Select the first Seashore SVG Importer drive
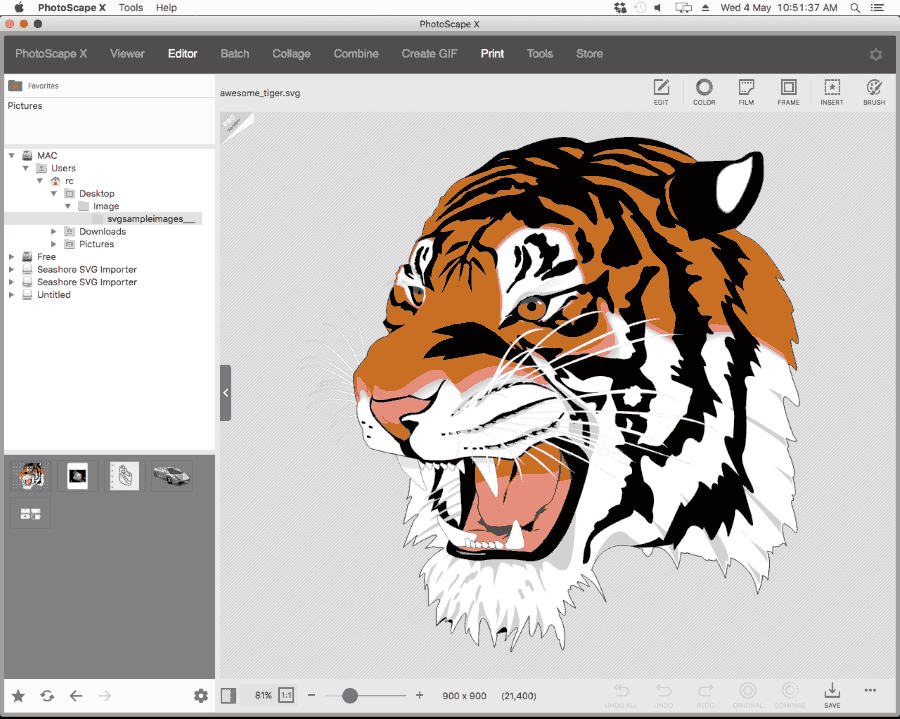The width and height of the screenshot is (900, 719). pos(87,269)
